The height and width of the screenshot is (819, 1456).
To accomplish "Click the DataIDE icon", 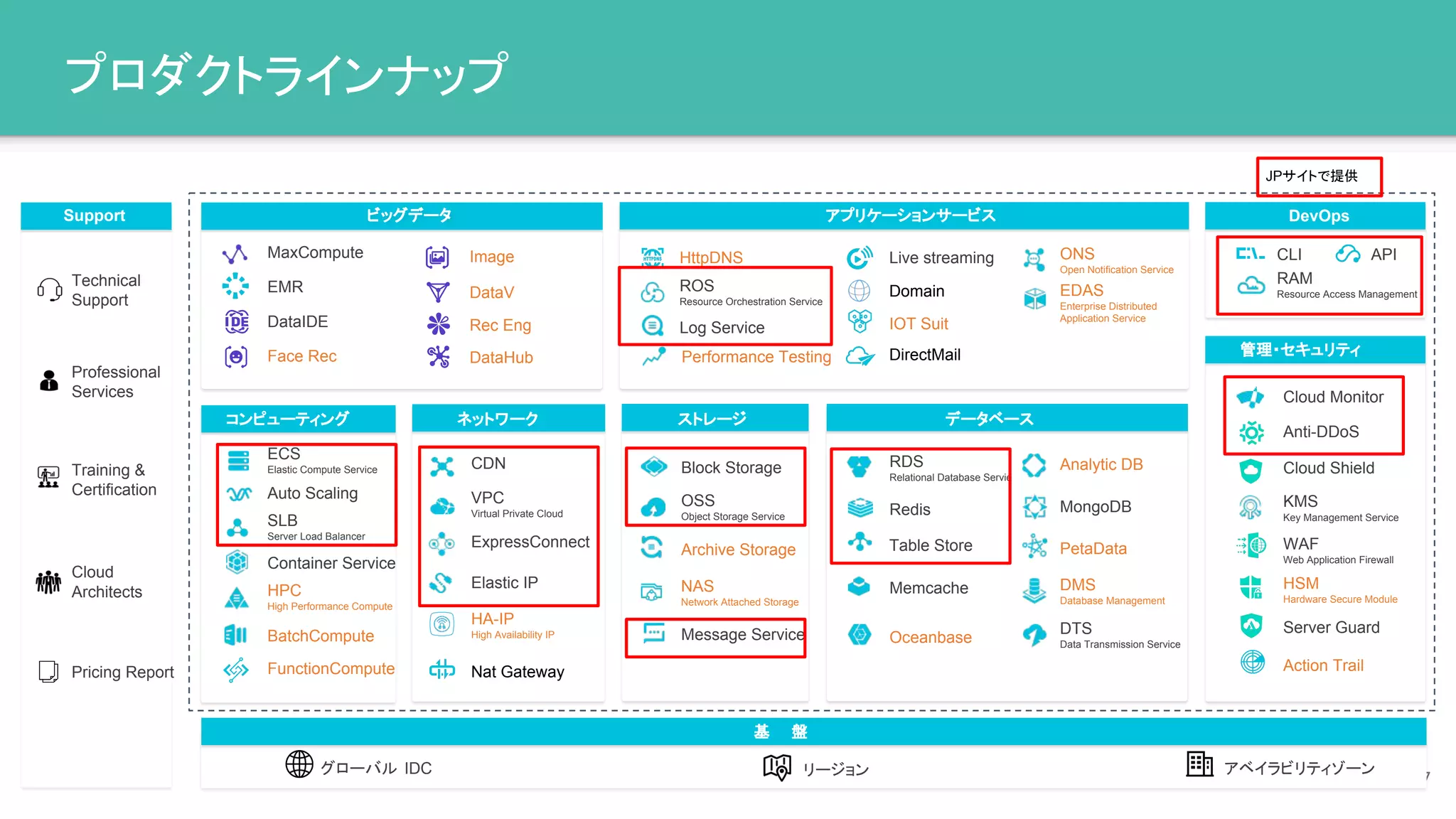I will click(237, 322).
